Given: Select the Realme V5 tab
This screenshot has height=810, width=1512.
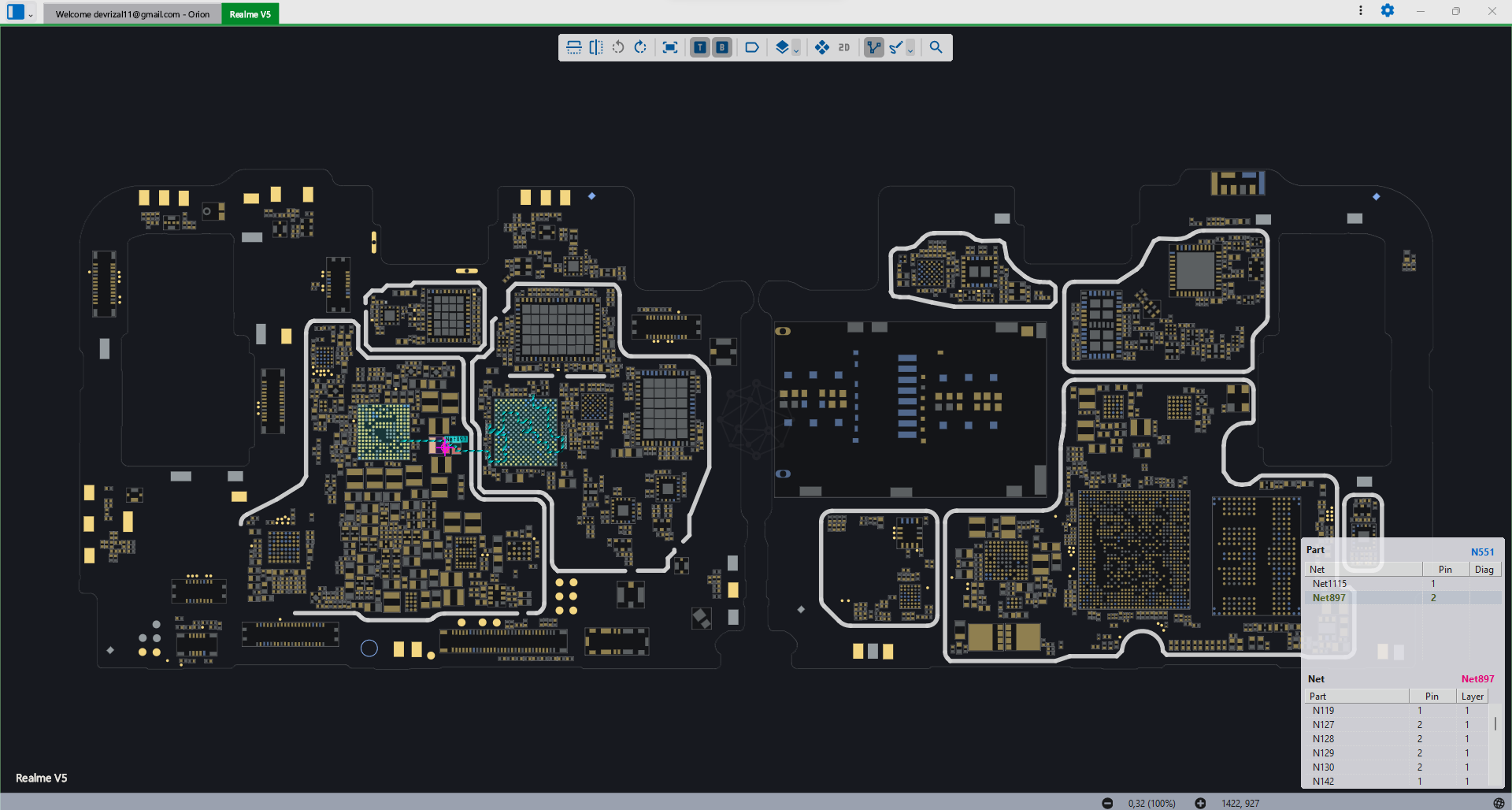Looking at the screenshot, I should pos(250,14).
